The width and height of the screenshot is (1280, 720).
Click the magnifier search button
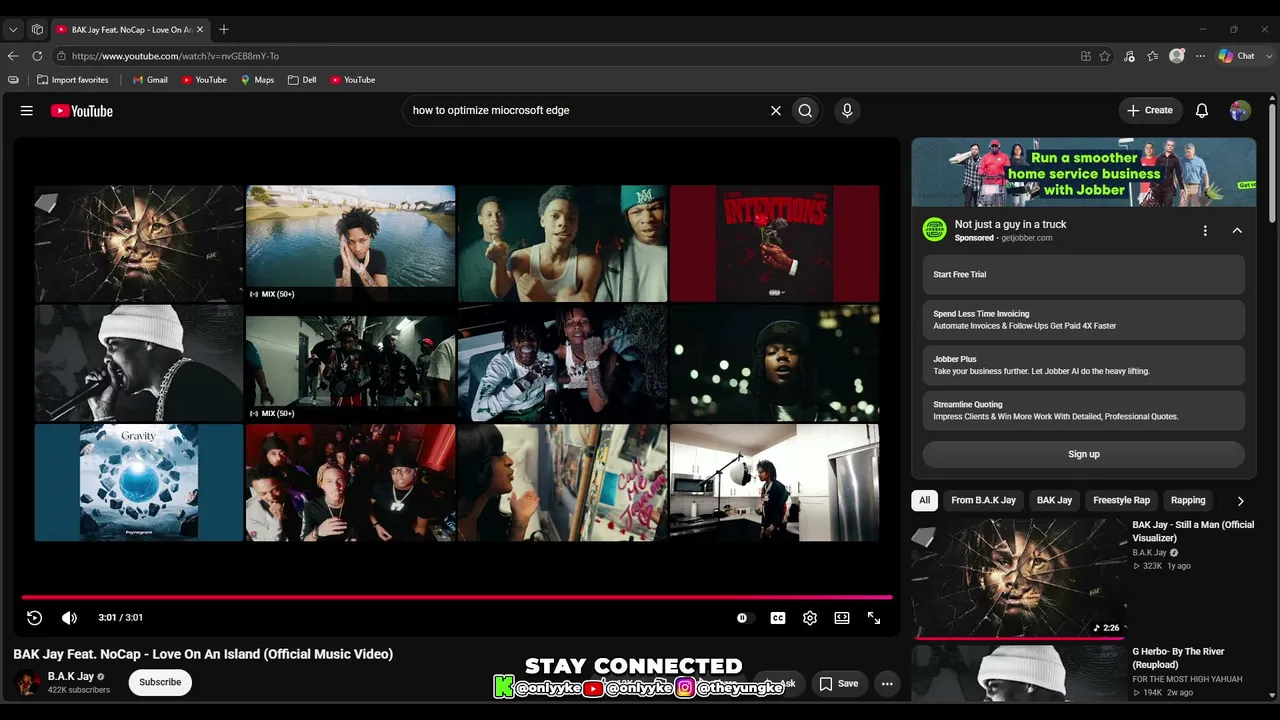805,111
